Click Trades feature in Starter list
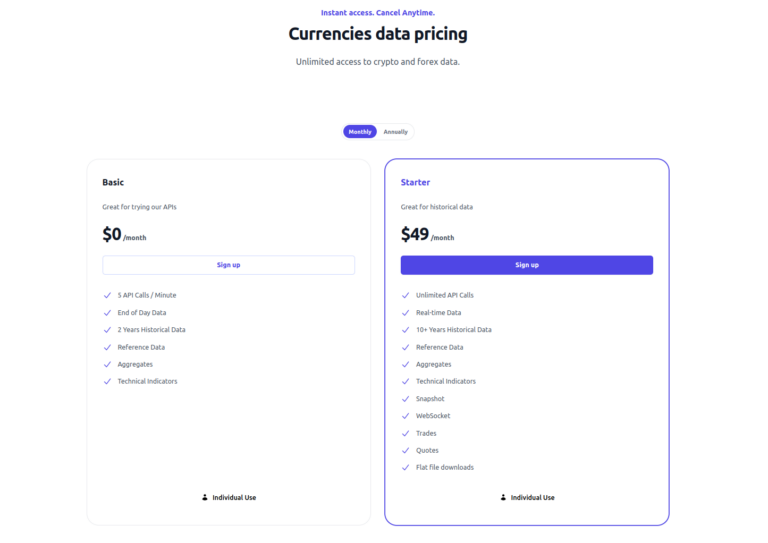The image size is (768, 543). [426, 433]
